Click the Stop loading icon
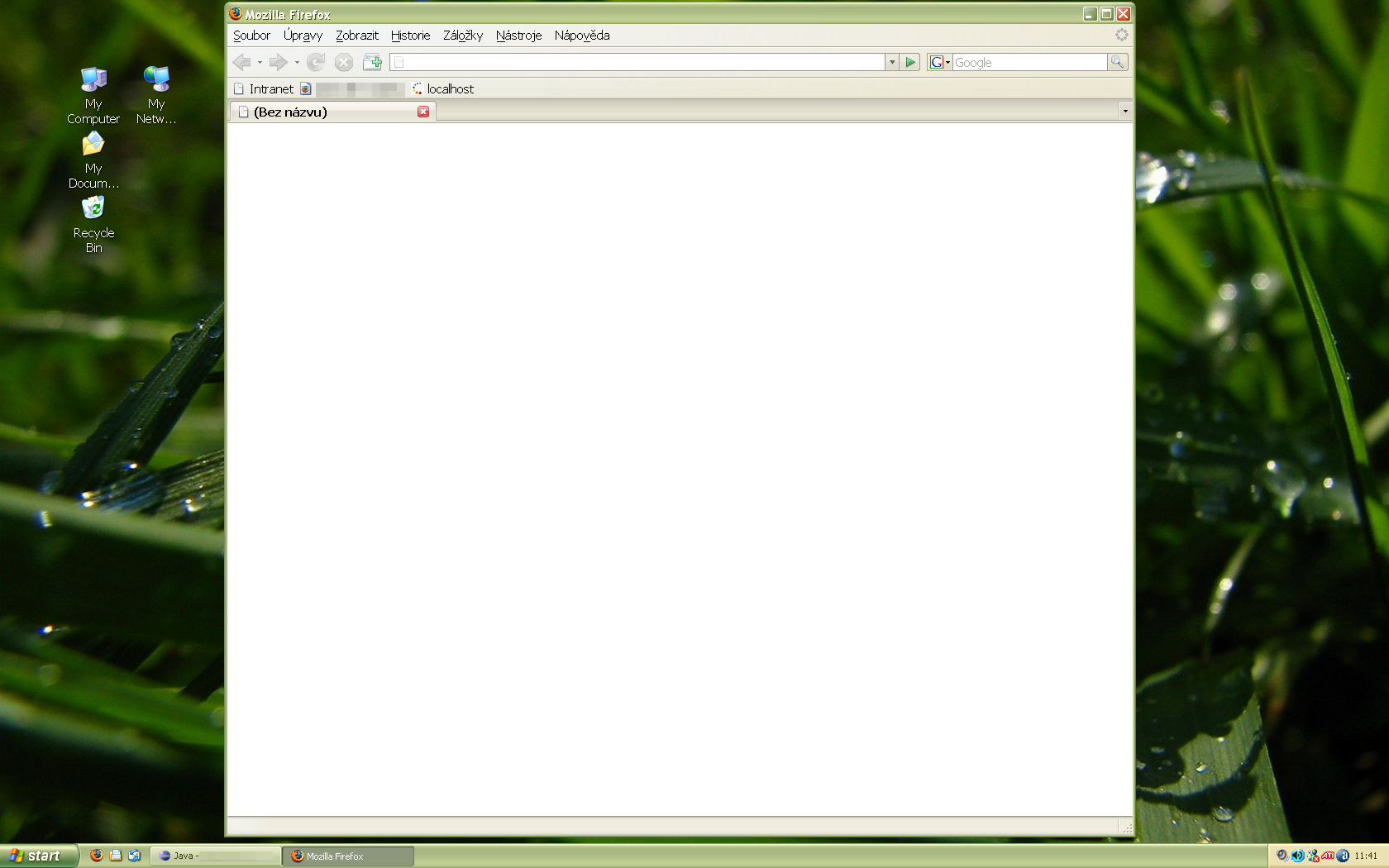Screen dimensions: 1389x868 click(344, 62)
